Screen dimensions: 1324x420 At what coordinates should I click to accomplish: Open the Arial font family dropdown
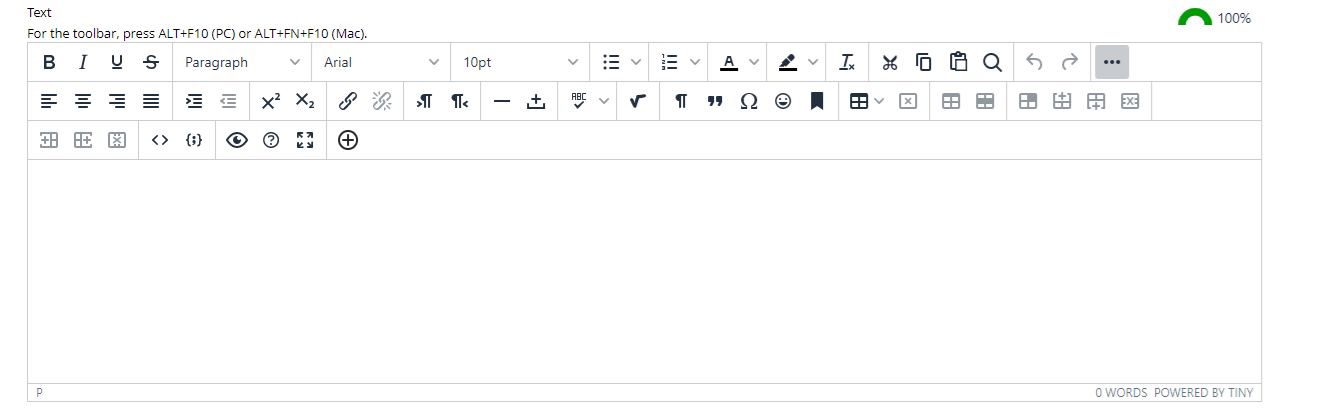coord(381,62)
